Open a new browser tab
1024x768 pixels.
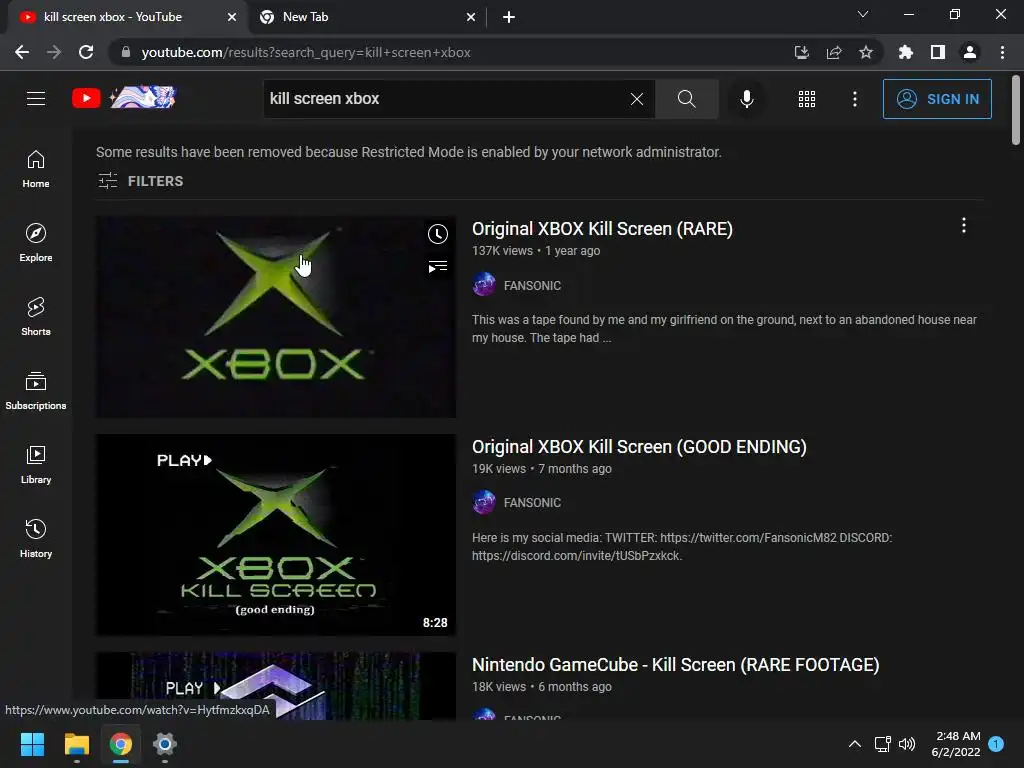coord(509,17)
